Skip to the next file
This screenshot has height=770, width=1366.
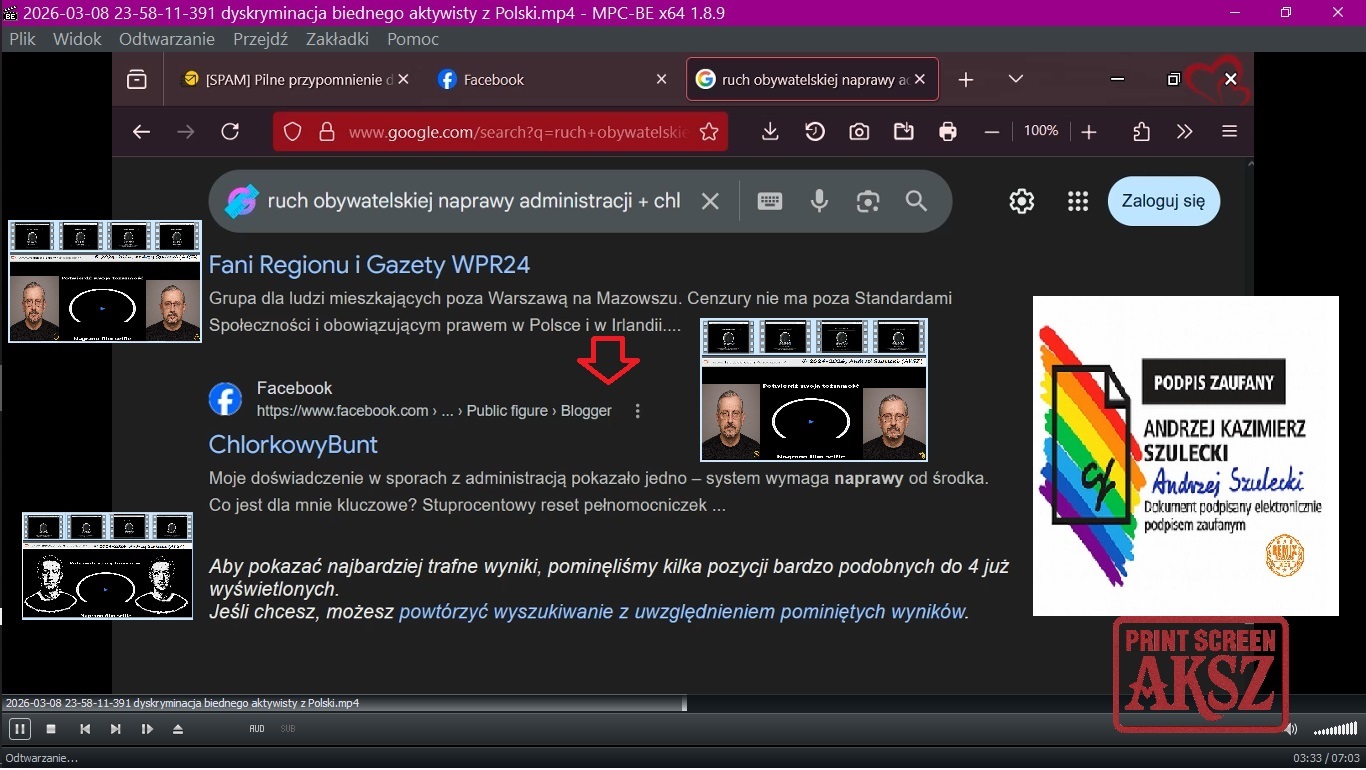(116, 729)
